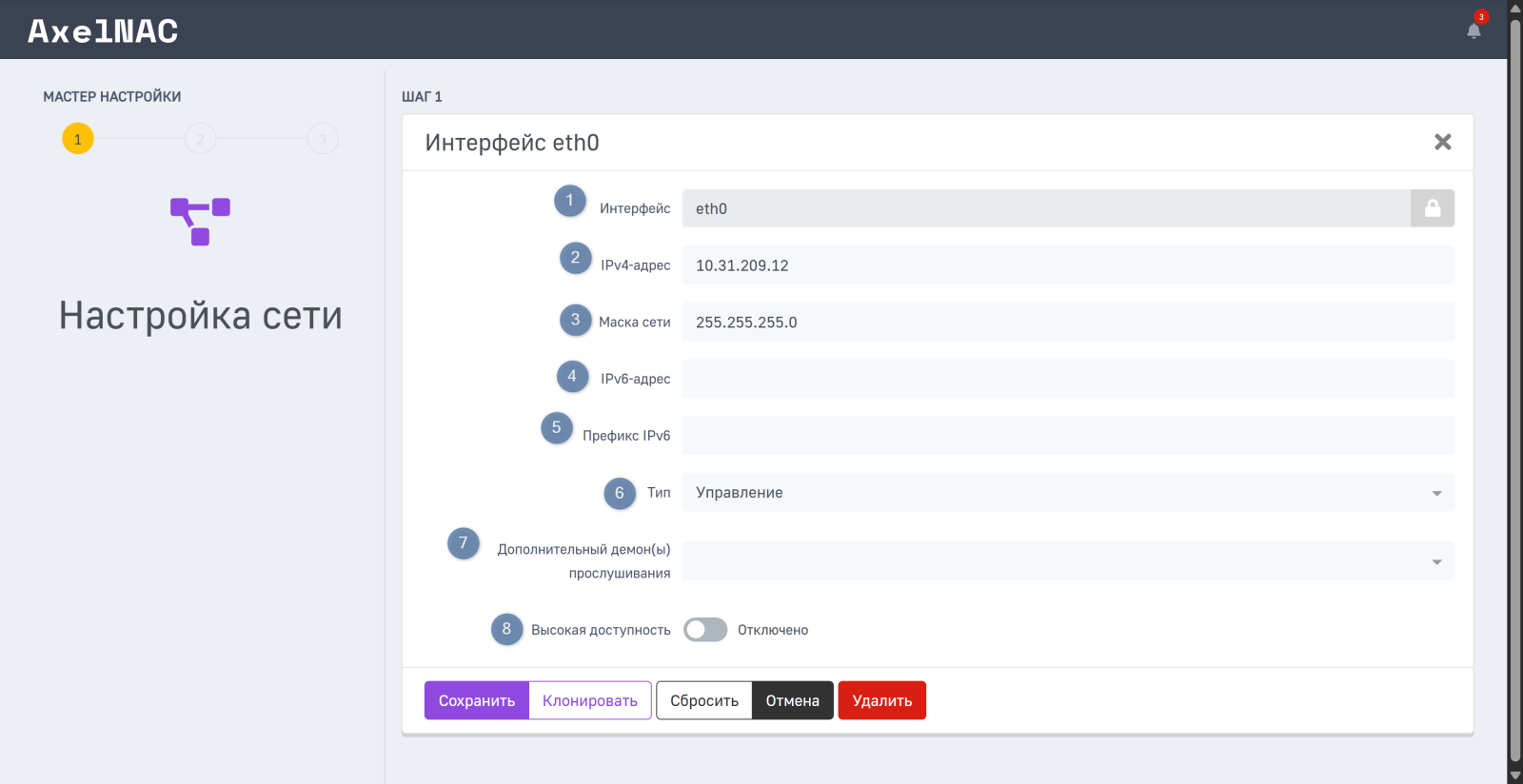Click numbered badge 8 next to Высокая доступность
Viewport: 1523px width, 784px height.
tap(506, 629)
